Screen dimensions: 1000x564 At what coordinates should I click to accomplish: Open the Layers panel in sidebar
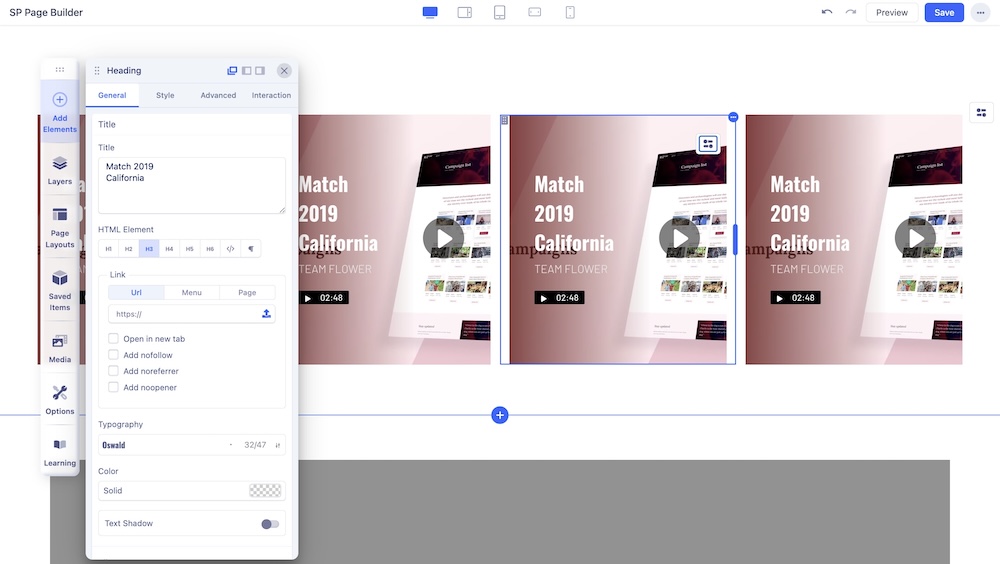coord(60,168)
